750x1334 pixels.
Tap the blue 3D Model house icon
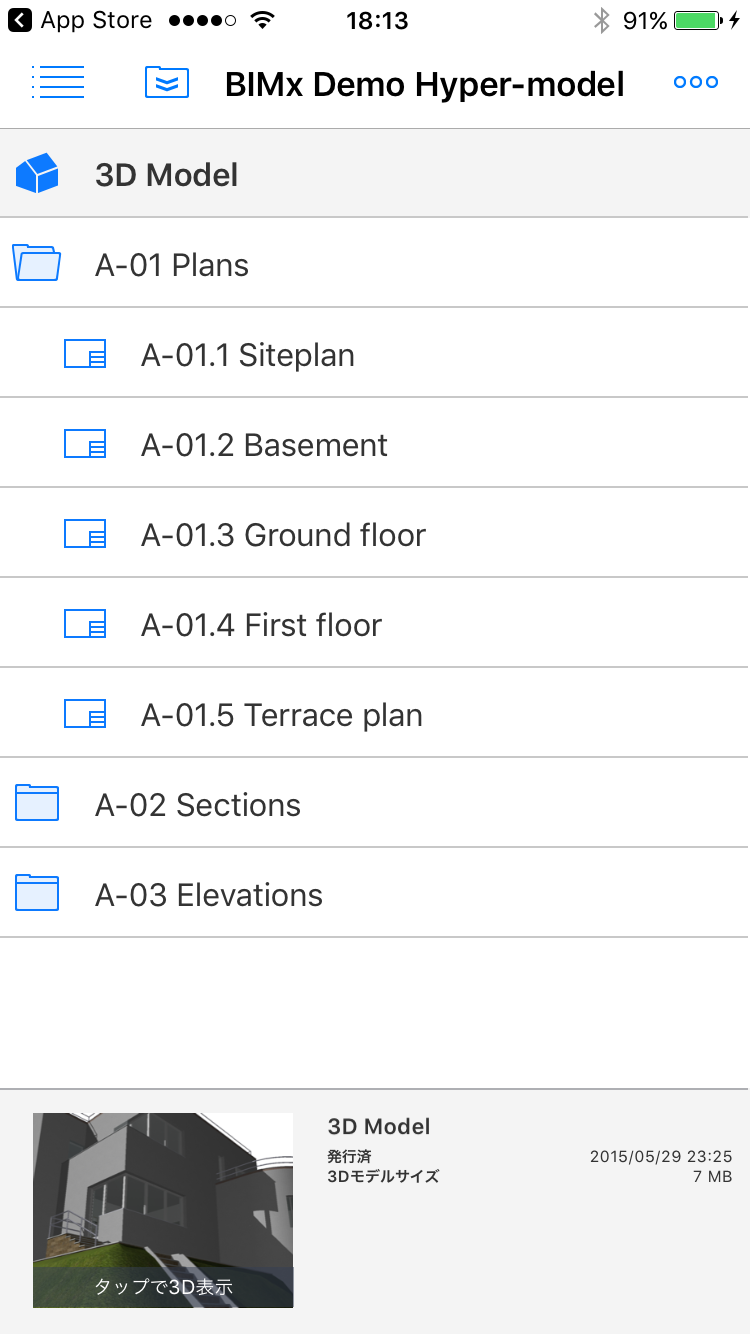[x=37, y=174]
